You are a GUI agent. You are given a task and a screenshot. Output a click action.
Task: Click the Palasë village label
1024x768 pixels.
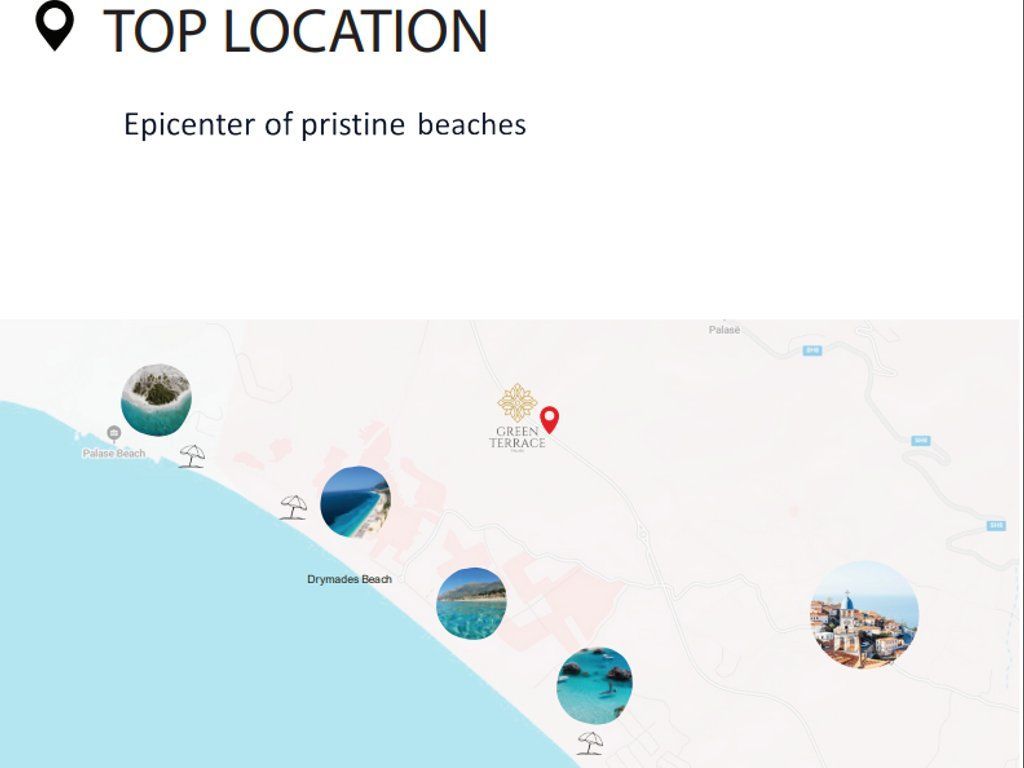pyautogui.click(x=724, y=329)
